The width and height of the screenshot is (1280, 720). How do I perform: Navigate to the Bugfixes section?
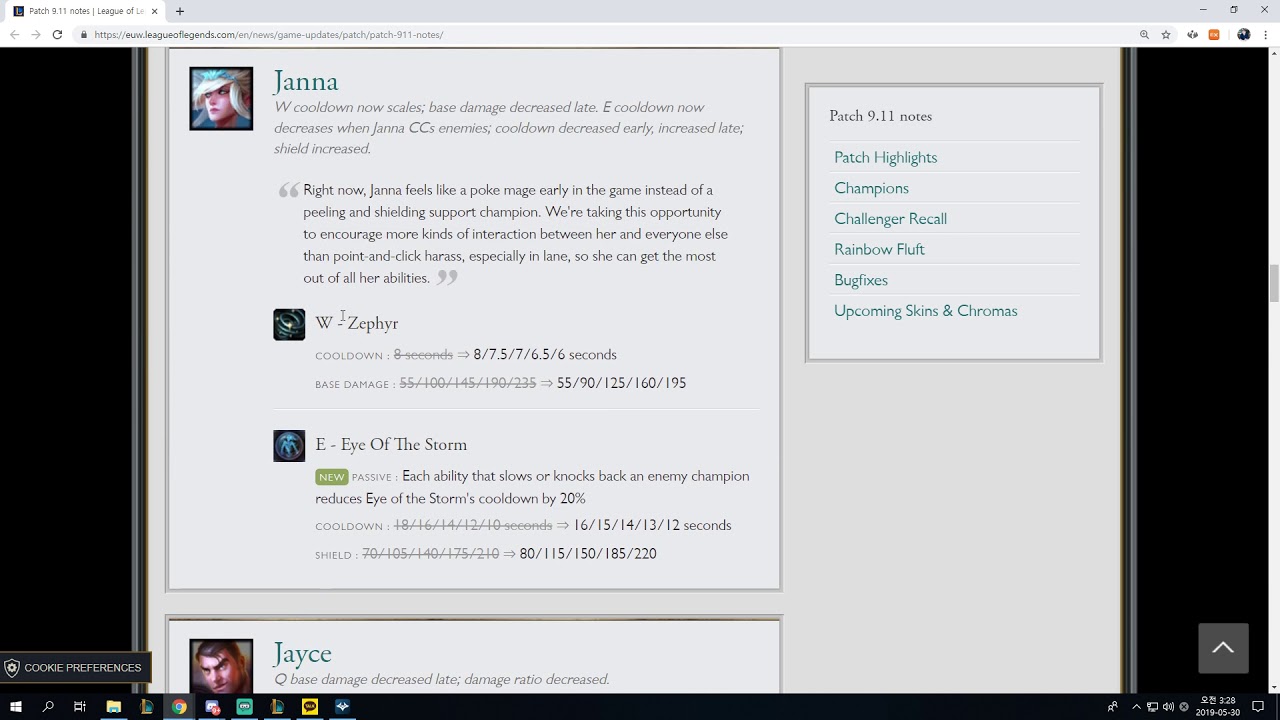(x=861, y=280)
